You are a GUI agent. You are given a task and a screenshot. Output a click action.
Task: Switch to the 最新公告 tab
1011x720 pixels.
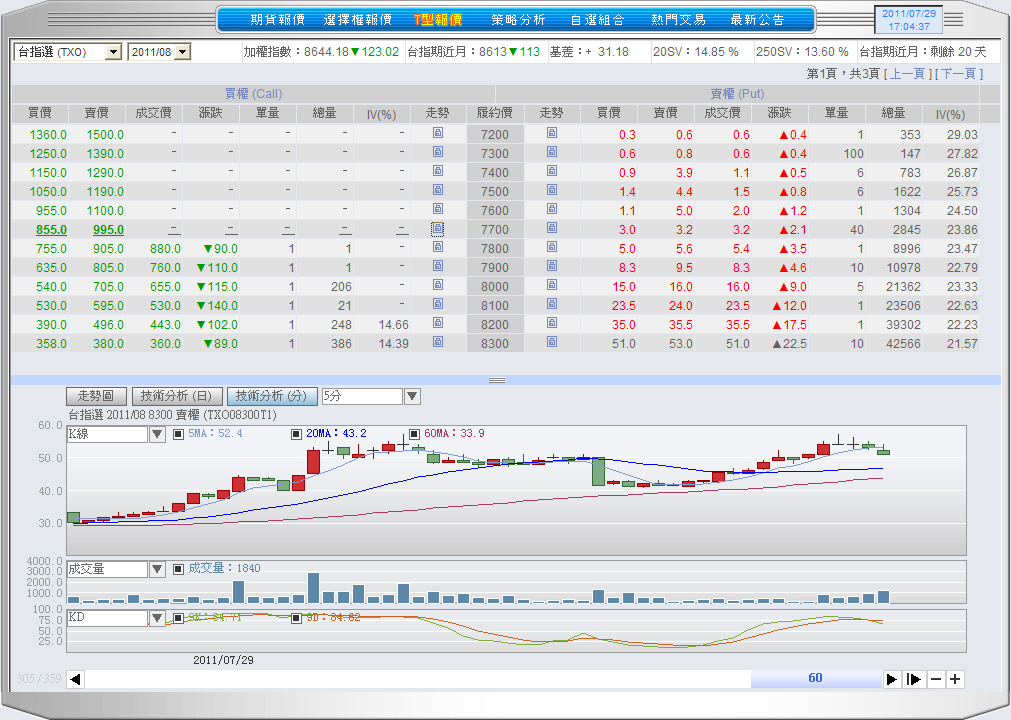click(758, 20)
